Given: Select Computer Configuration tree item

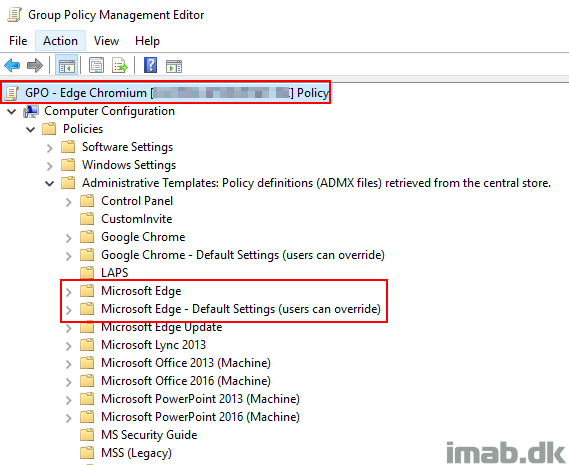Looking at the screenshot, I should click(x=109, y=111).
